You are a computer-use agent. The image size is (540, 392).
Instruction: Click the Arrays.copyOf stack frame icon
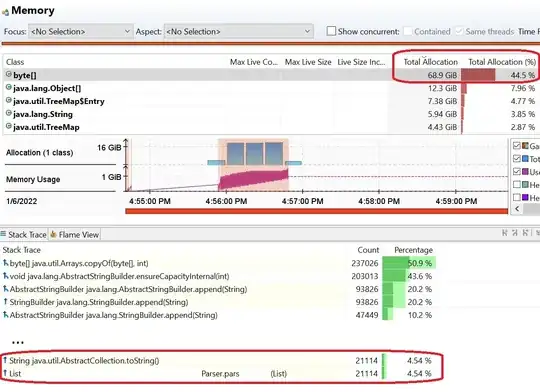pyautogui.click(x=6, y=263)
